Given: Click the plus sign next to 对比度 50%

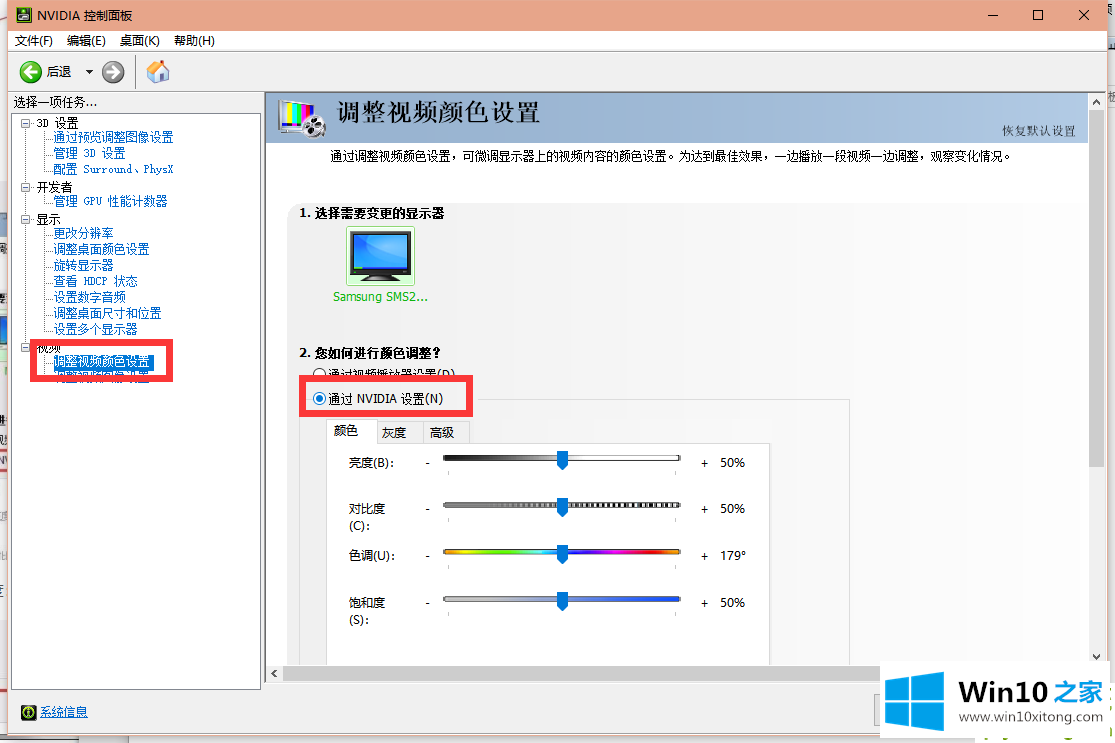Looking at the screenshot, I should click(705, 510).
